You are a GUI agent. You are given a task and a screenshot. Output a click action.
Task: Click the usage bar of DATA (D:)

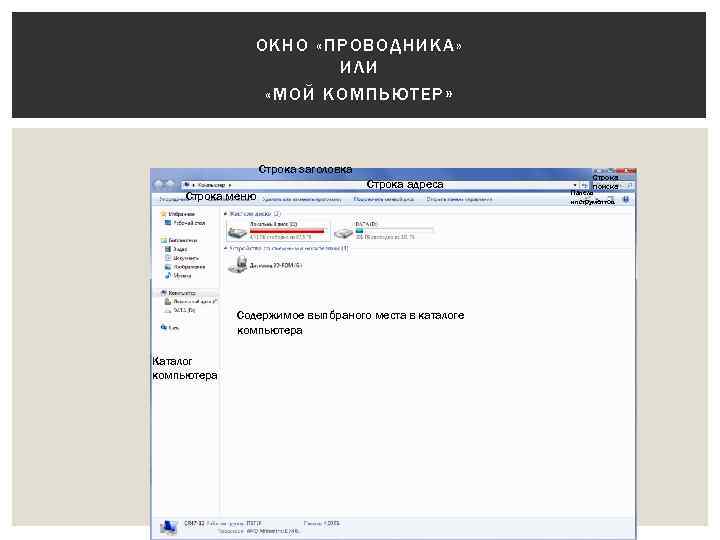(x=394, y=231)
